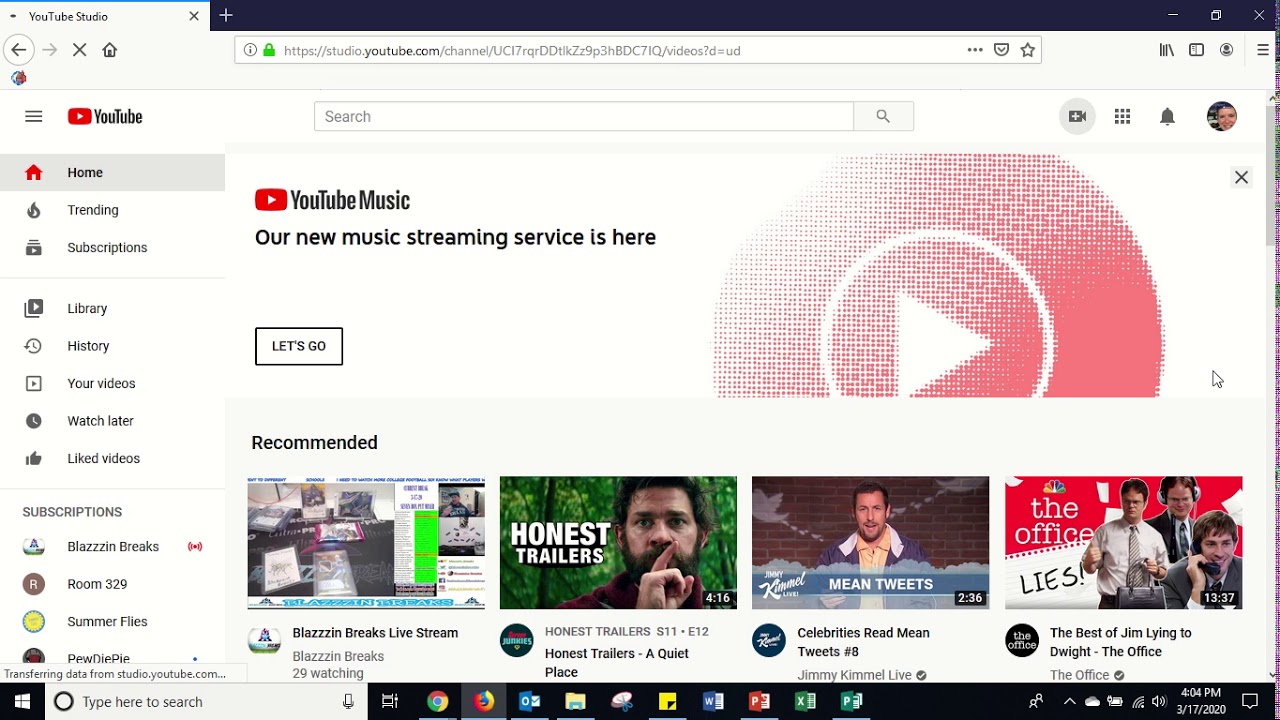Toggle Firefox sidebar view icon
The height and width of the screenshot is (720, 1280).
point(1196,50)
